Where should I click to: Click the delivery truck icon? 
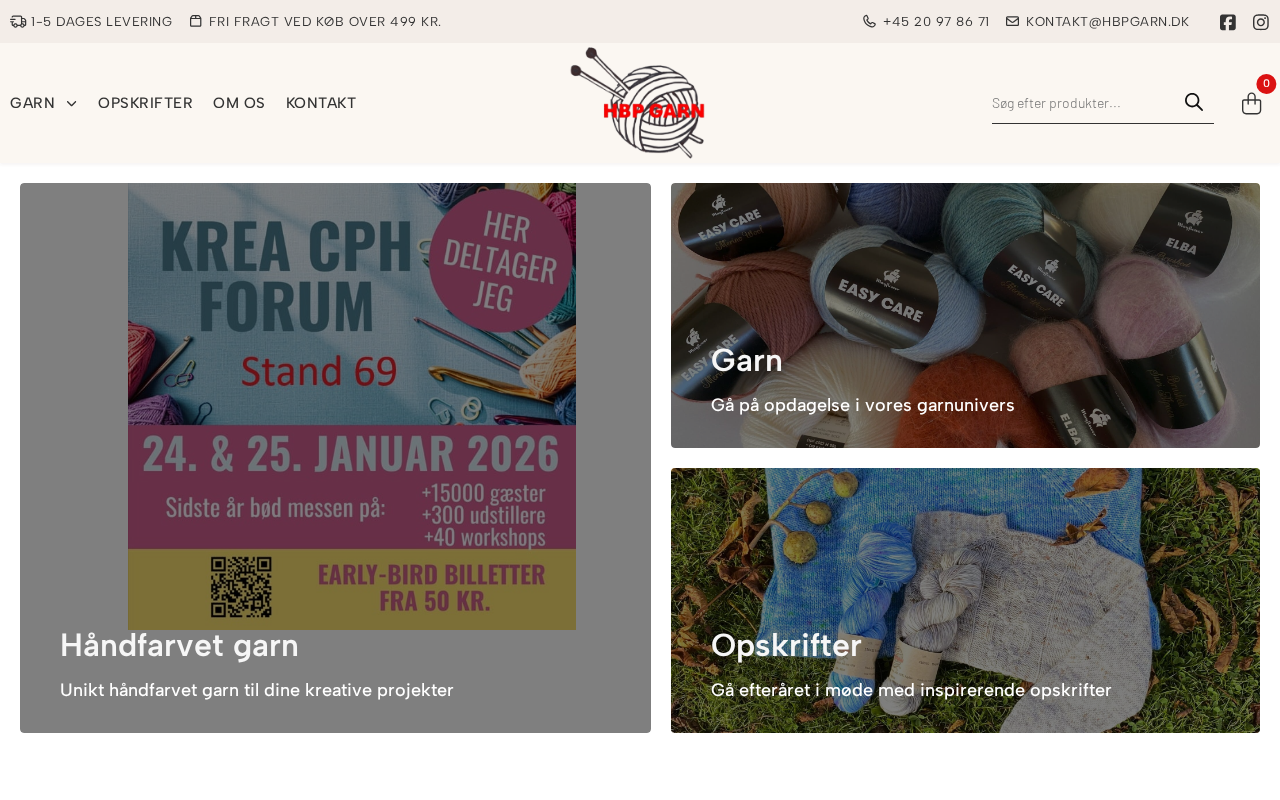tap(18, 21)
